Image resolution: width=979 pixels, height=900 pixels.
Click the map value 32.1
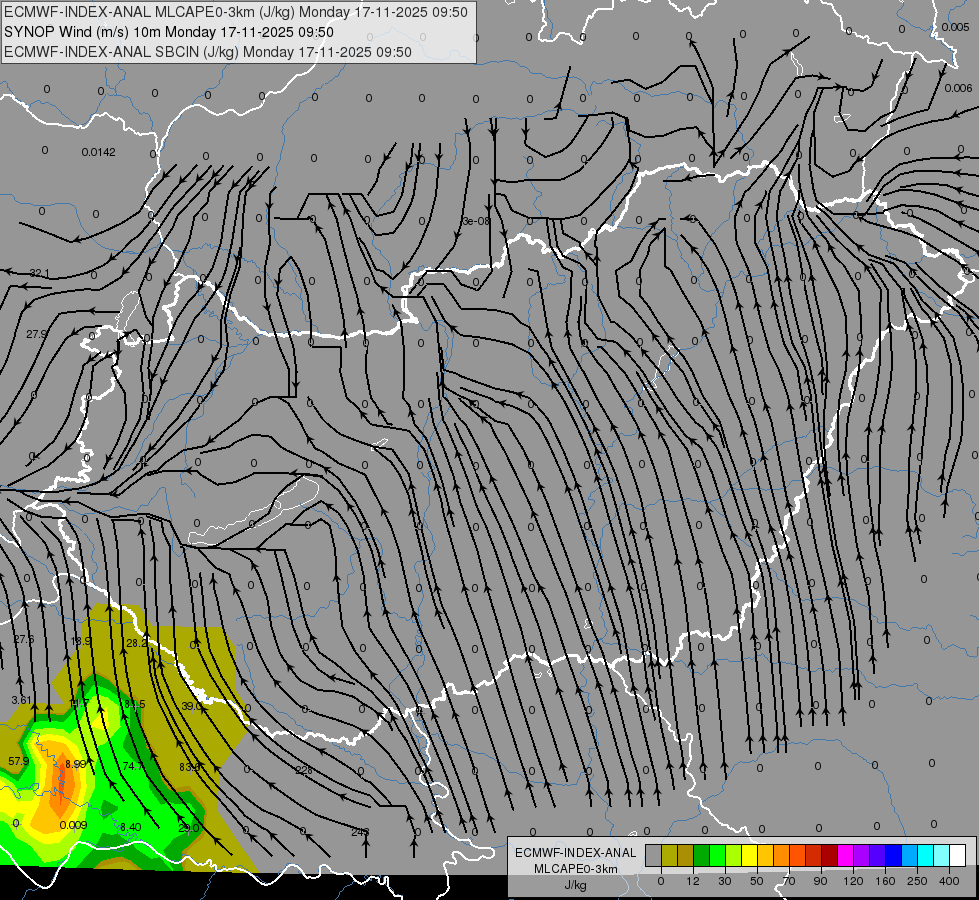(39, 273)
